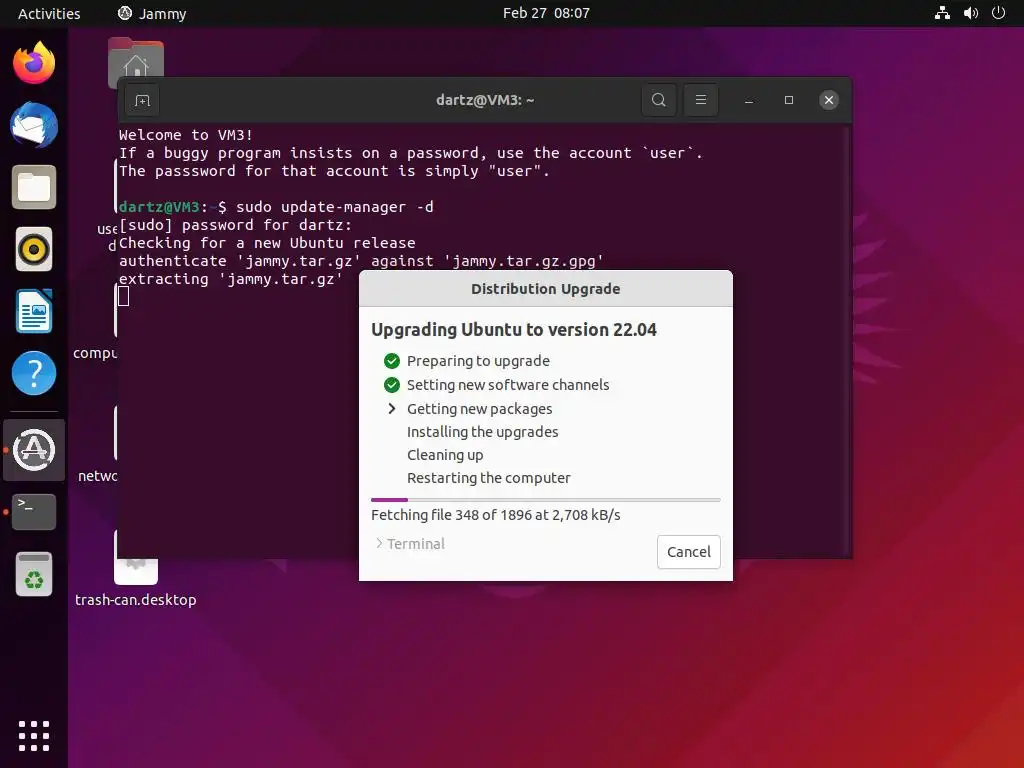Click the Getting new packages arrow
The width and height of the screenshot is (1024, 768).
(392, 409)
